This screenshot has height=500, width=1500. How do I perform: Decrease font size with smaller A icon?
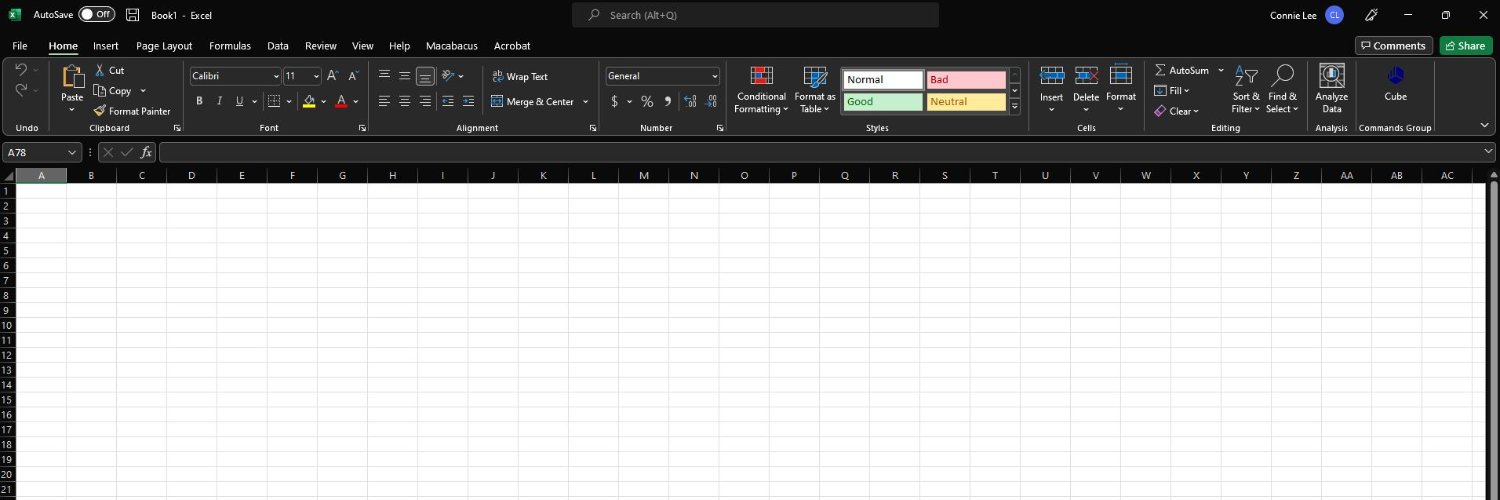[x=353, y=76]
